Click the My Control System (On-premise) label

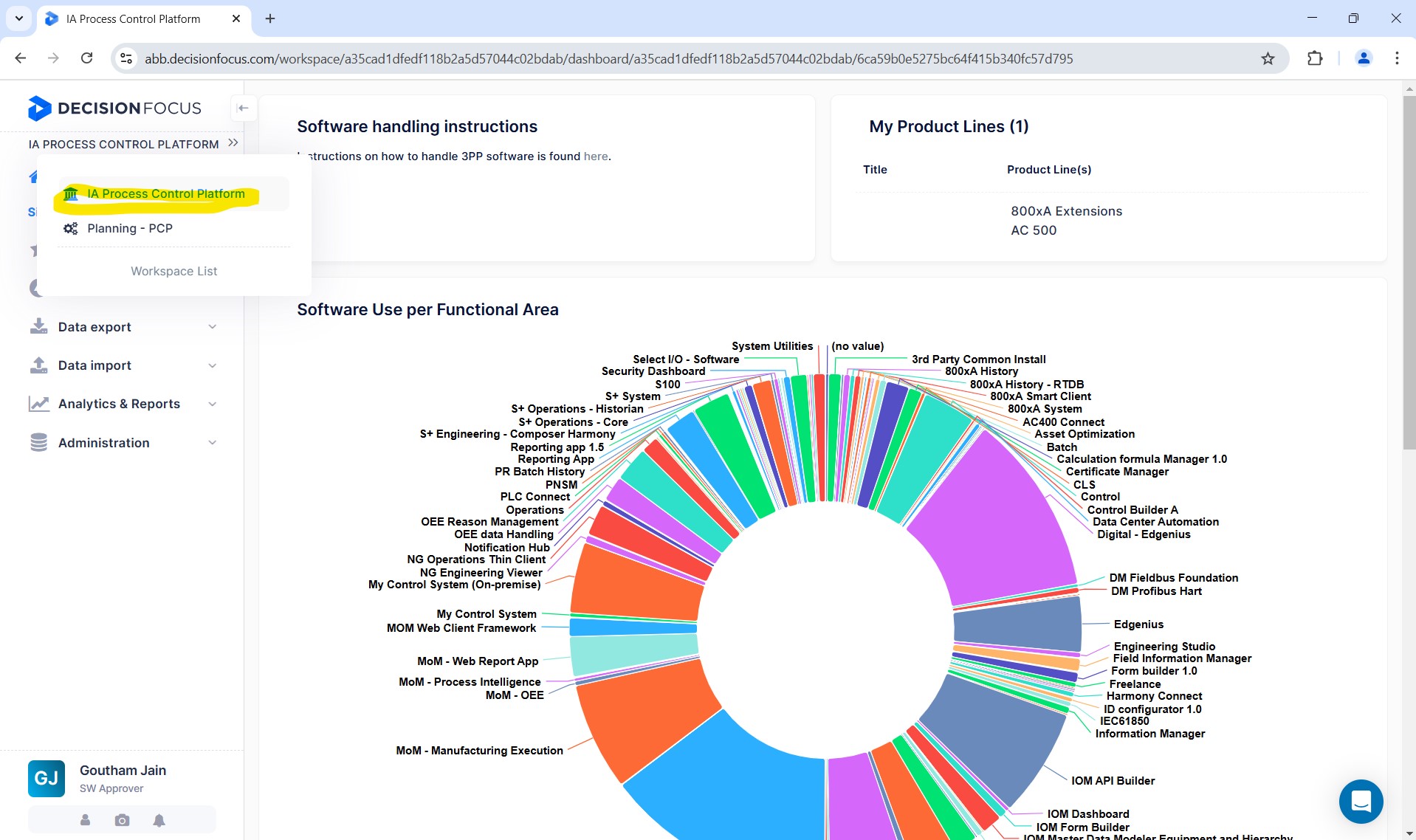point(455,585)
